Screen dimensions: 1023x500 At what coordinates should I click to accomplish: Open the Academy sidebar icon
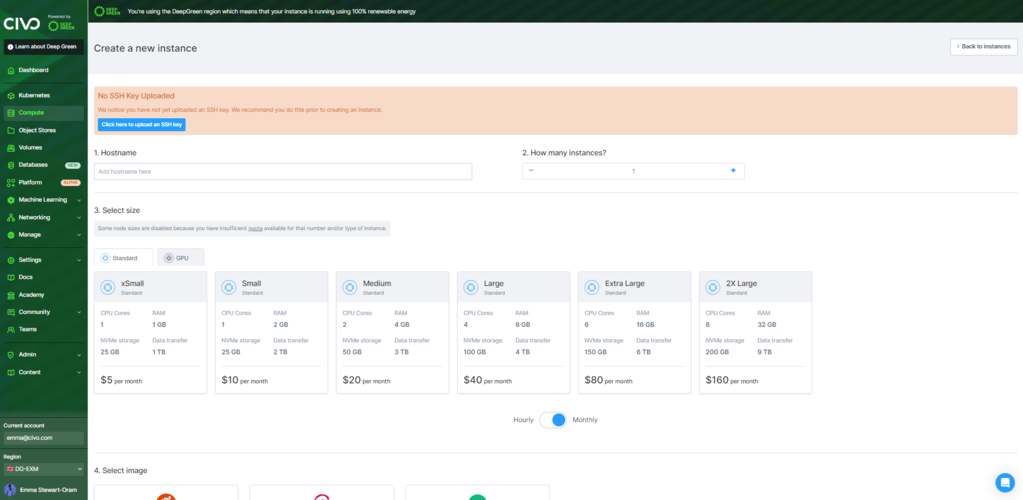click(11, 294)
